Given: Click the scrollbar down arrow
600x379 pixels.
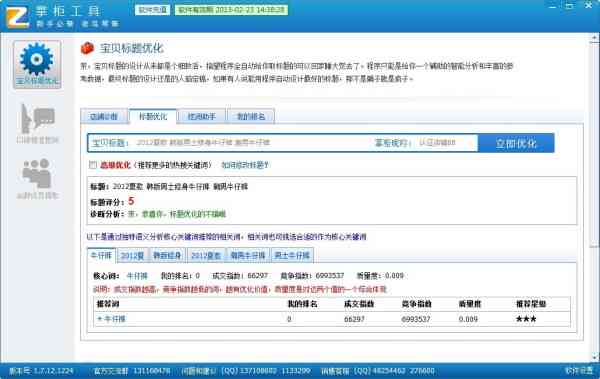Looking at the screenshot, I should [594, 357].
